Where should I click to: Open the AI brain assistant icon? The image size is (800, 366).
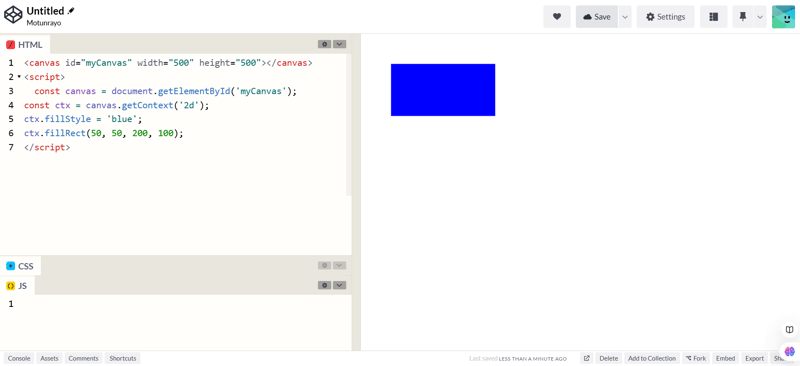pos(790,351)
